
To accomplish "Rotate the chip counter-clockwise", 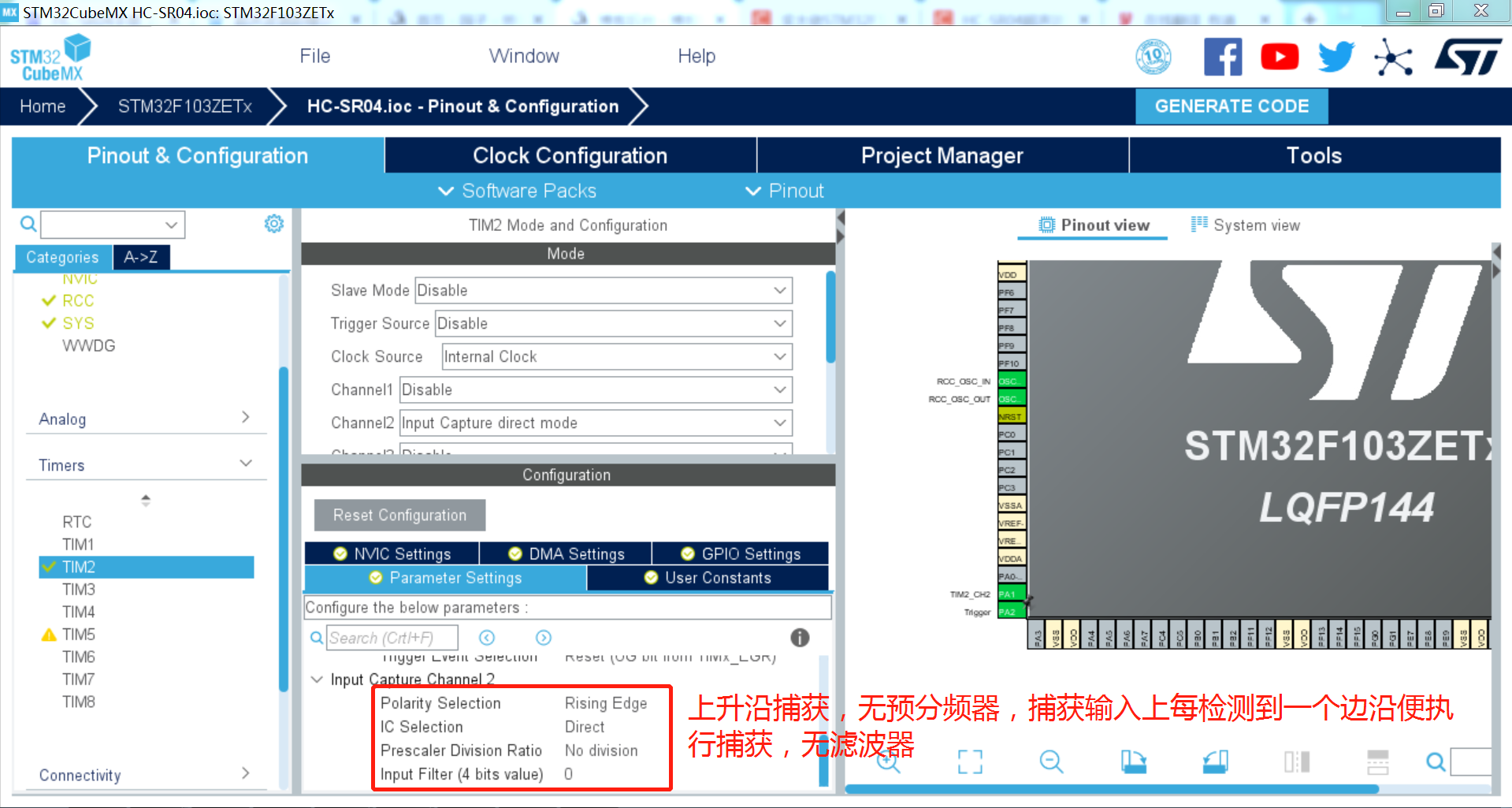I will 1215,762.
